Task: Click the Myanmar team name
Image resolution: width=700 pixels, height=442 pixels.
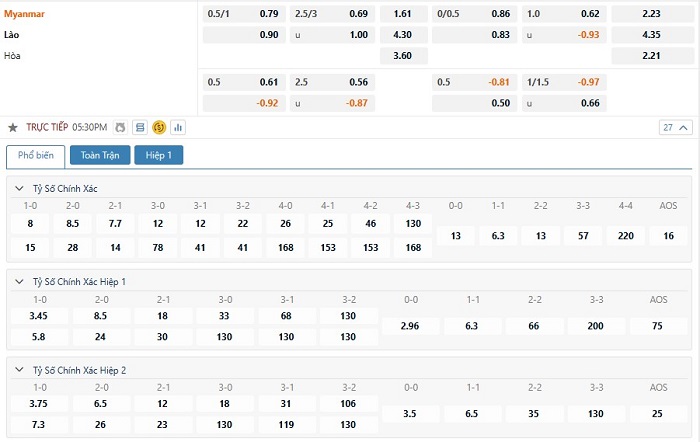Action: tap(25, 14)
